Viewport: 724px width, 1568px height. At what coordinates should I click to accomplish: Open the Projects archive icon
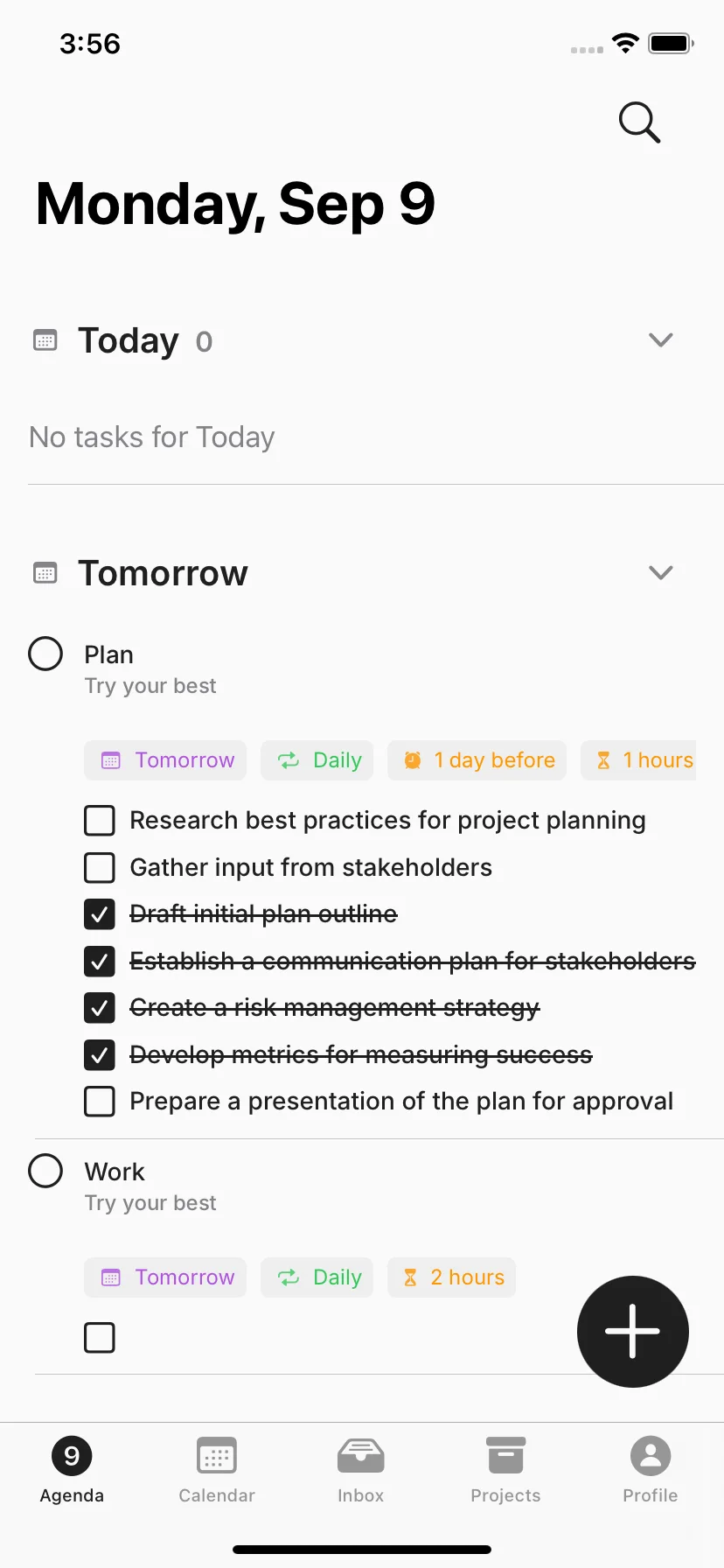(505, 1456)
